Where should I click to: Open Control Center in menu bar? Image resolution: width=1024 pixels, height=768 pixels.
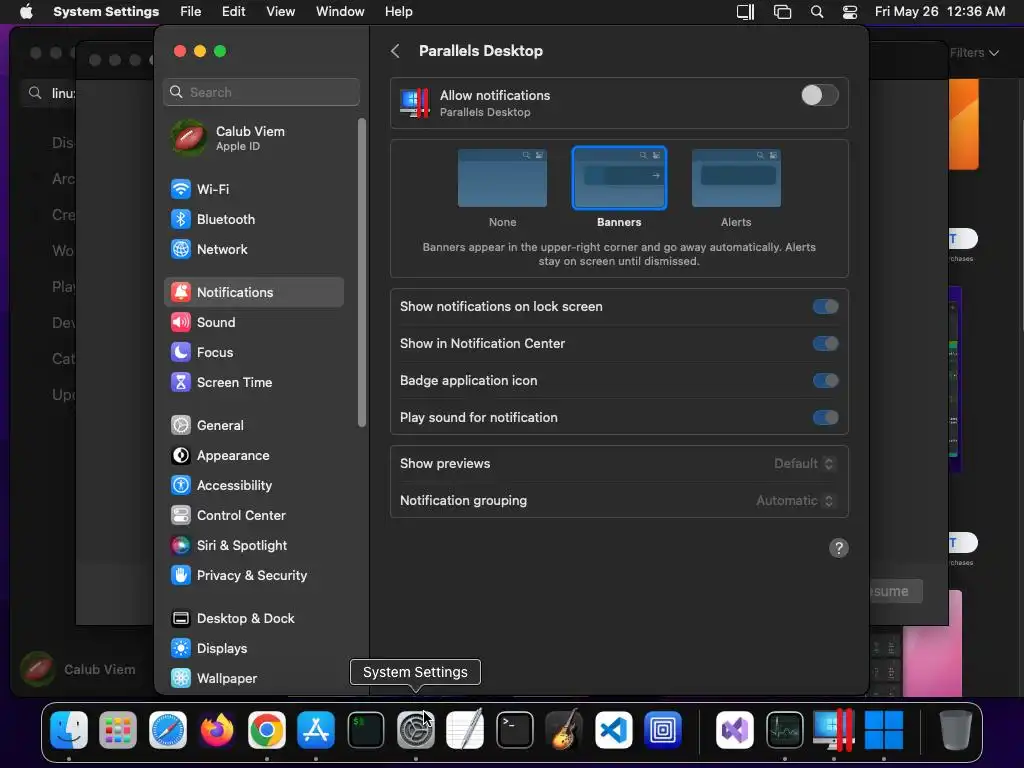tap(850, 12)
